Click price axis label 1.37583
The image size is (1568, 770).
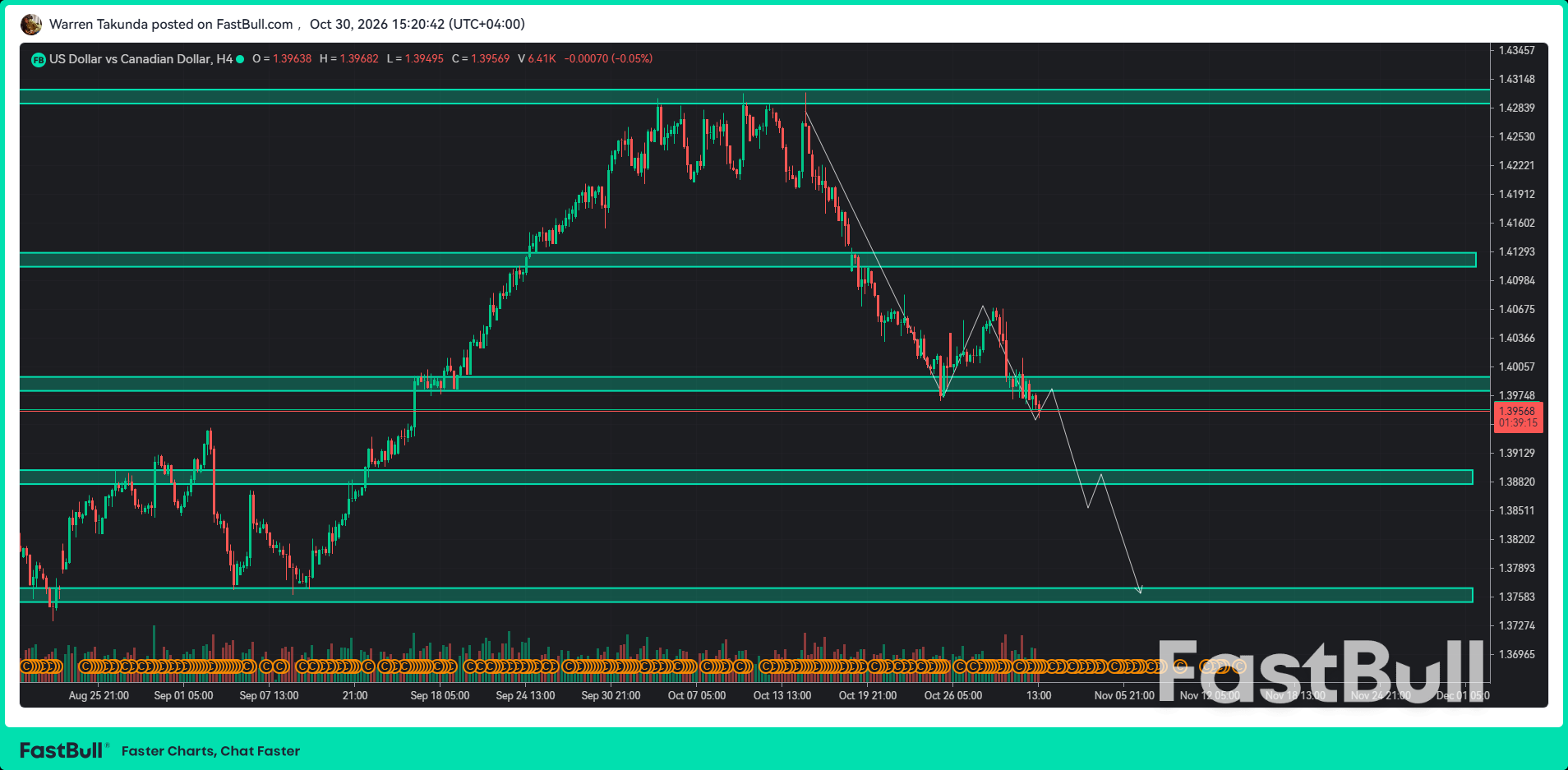[x=1516, y=597]
